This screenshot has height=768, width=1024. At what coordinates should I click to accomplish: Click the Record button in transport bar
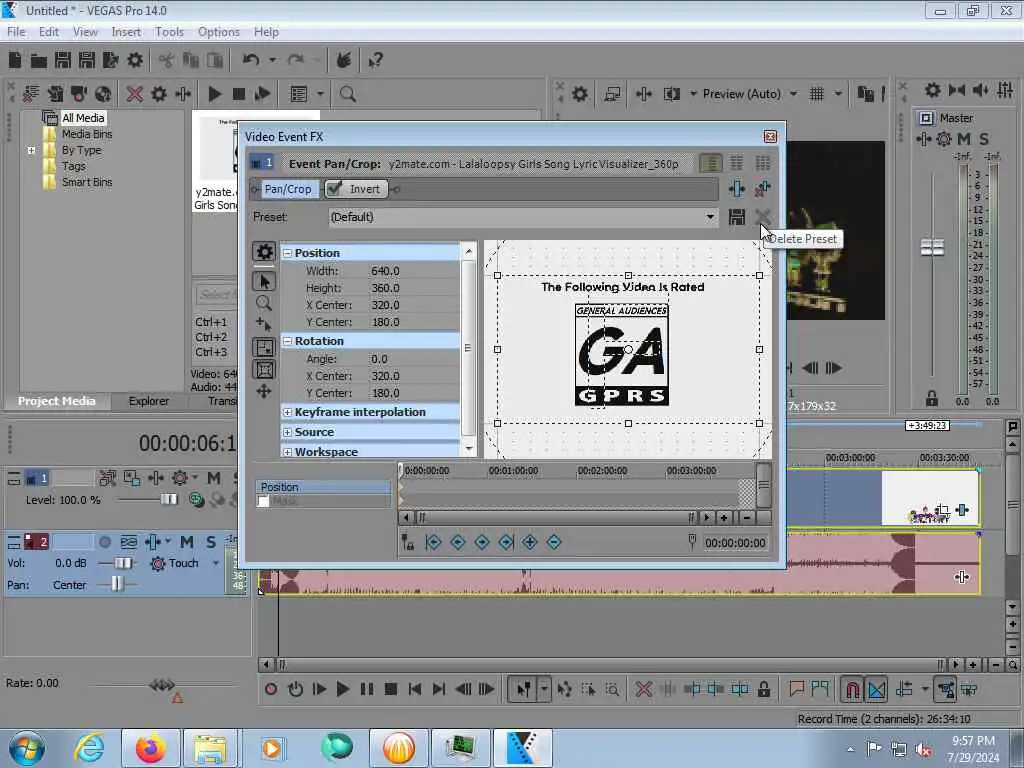[x=271, y=689]
